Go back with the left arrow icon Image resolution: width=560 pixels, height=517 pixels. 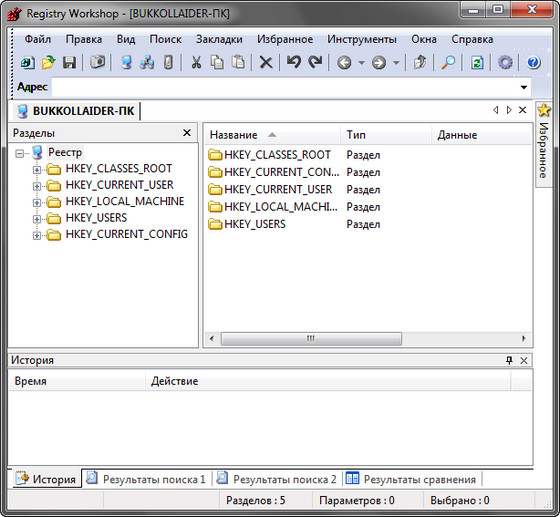pos(344,63)
